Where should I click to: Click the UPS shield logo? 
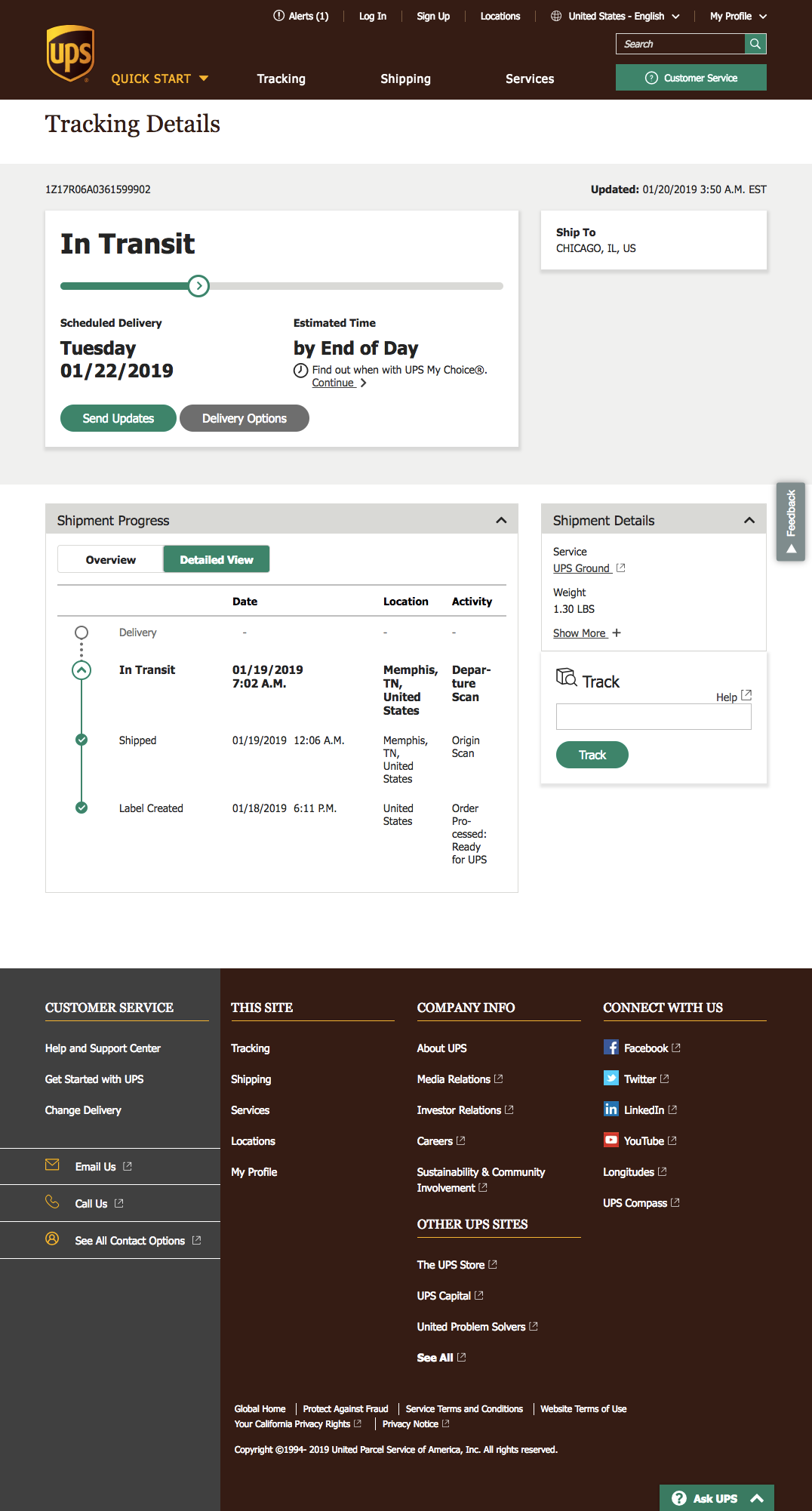point(70,54)
